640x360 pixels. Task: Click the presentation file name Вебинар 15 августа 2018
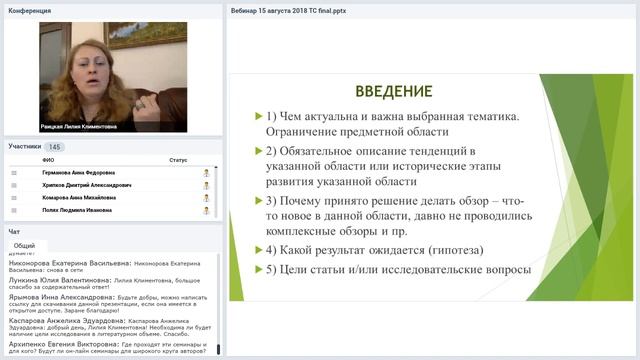click(288, 11)
